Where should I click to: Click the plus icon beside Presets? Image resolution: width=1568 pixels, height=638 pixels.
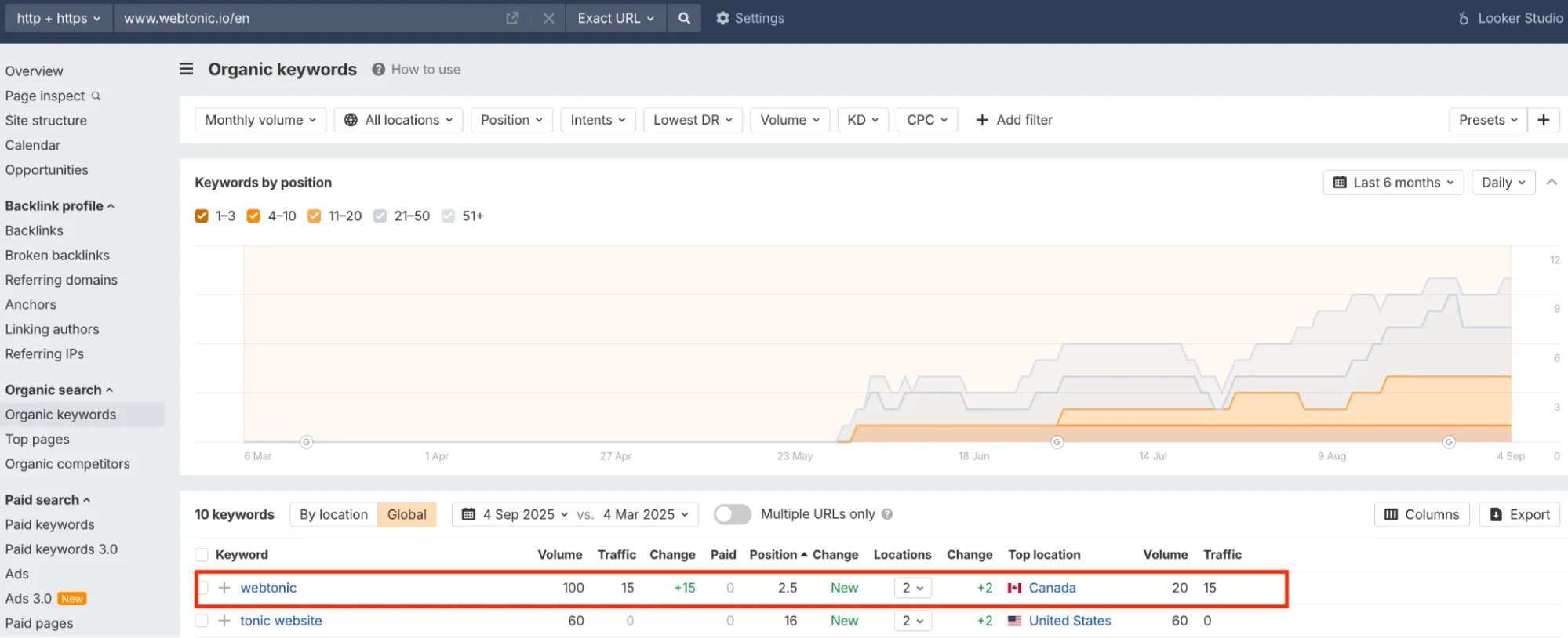pyautogui.click(x=1544, y=120)
